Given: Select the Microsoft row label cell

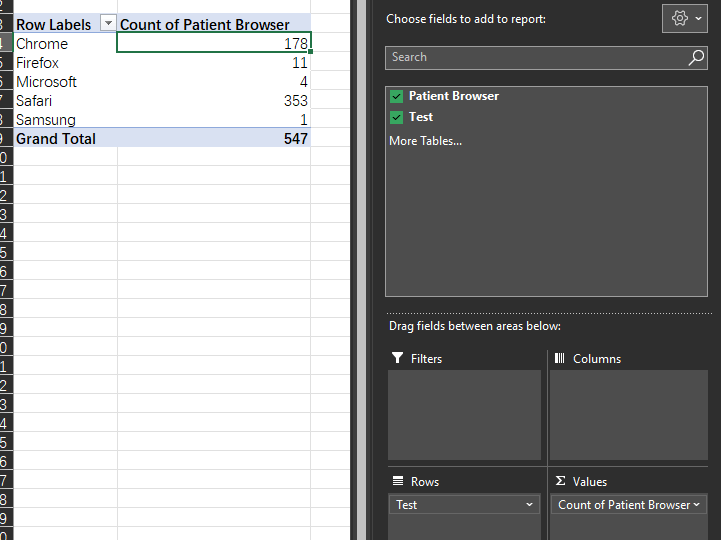Looking at the screenshot, I should click(65, 81).
